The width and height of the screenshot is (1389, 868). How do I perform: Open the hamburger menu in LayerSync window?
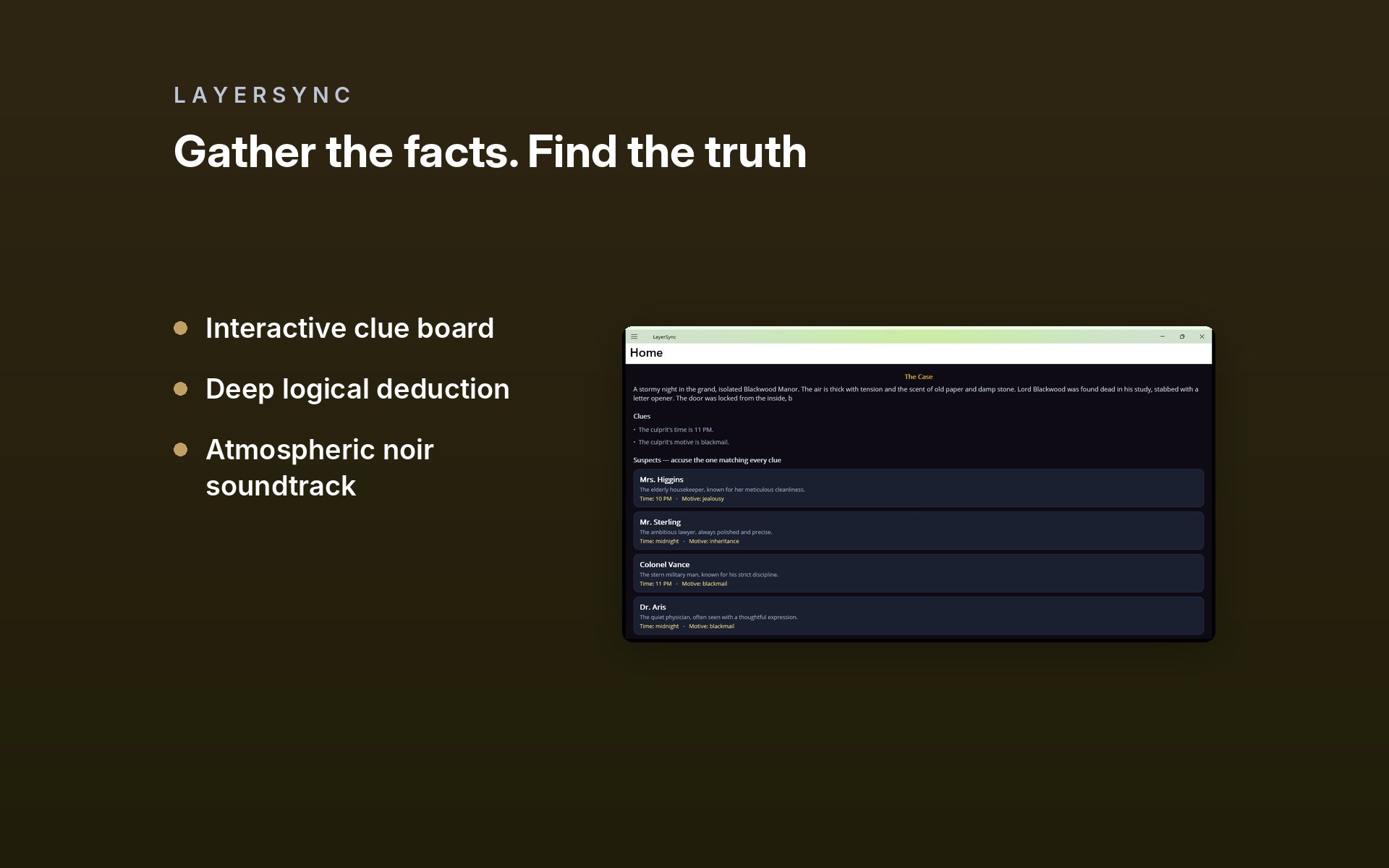(634, 336)
